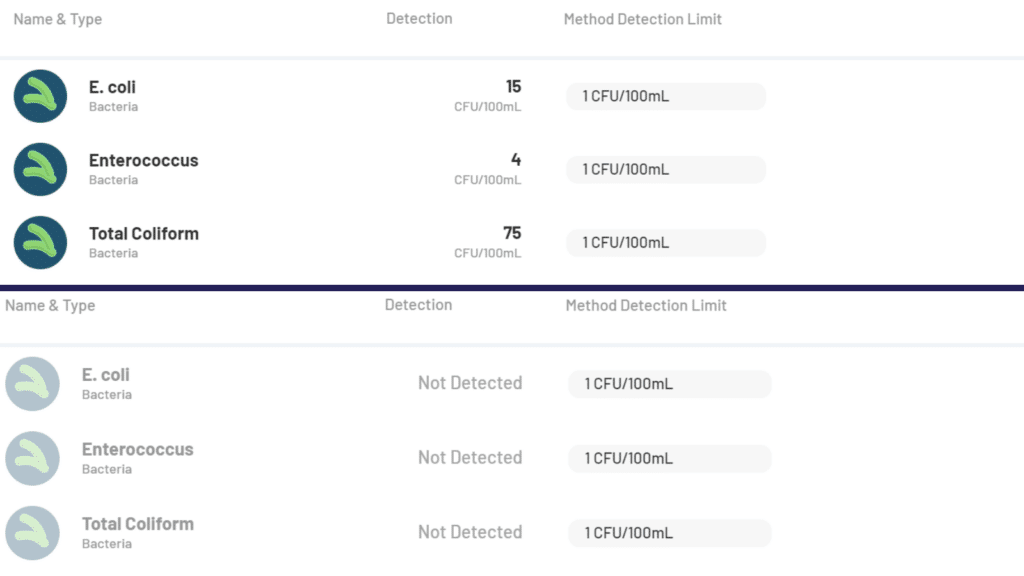Click the detected Enterococcus bacteria icon
1024x576 pixels.
[x=40, y=169]
